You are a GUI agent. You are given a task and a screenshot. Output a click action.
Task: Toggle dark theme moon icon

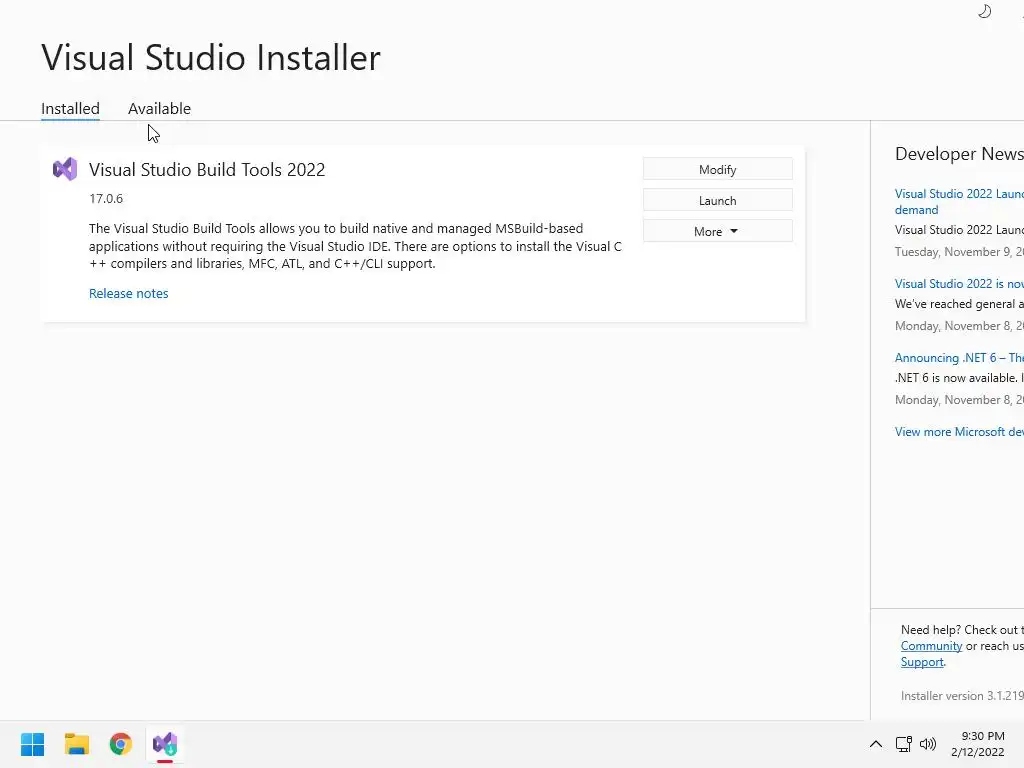(984, 11)
